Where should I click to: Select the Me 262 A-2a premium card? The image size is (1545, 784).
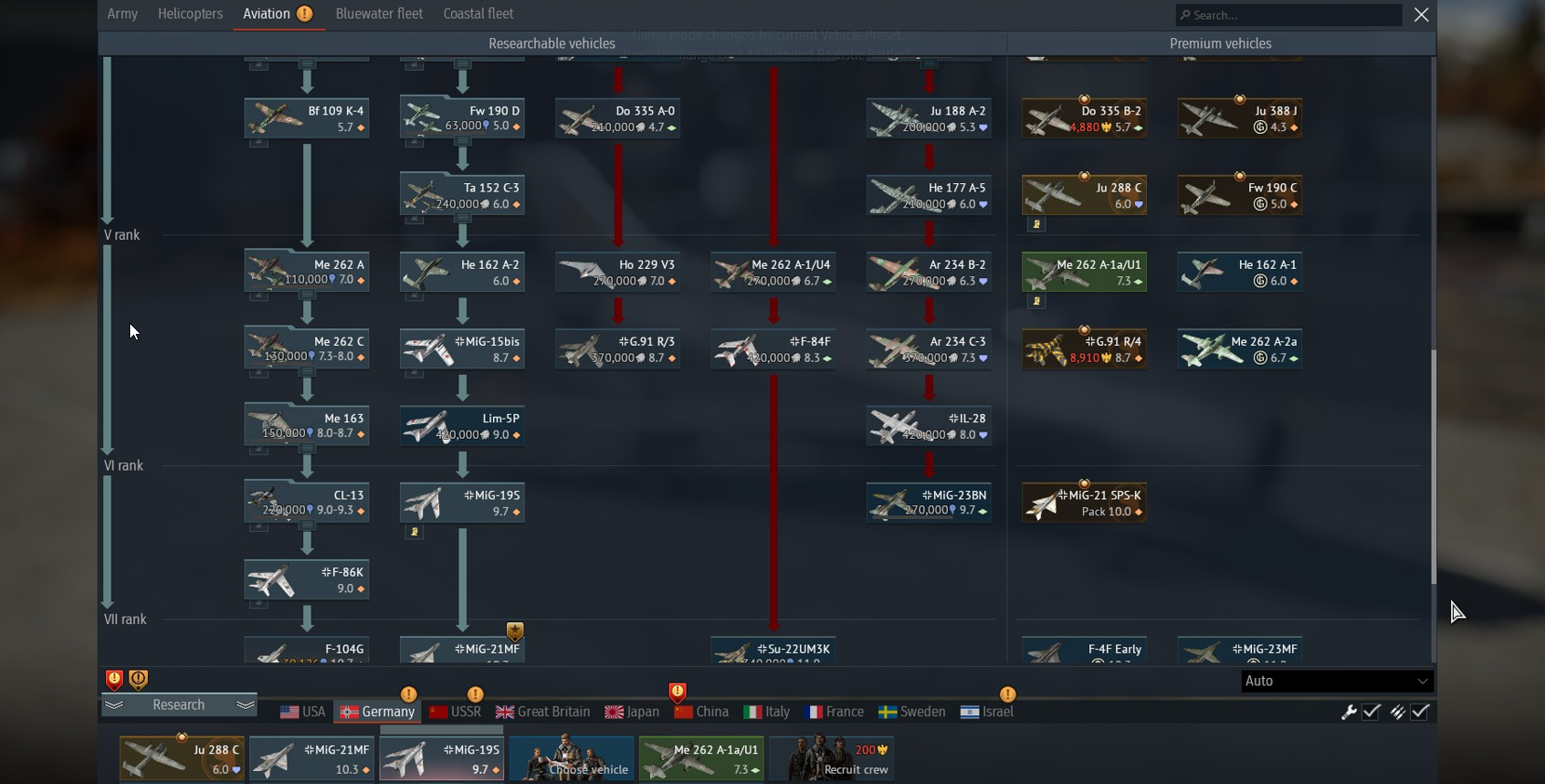[1239, 350]
